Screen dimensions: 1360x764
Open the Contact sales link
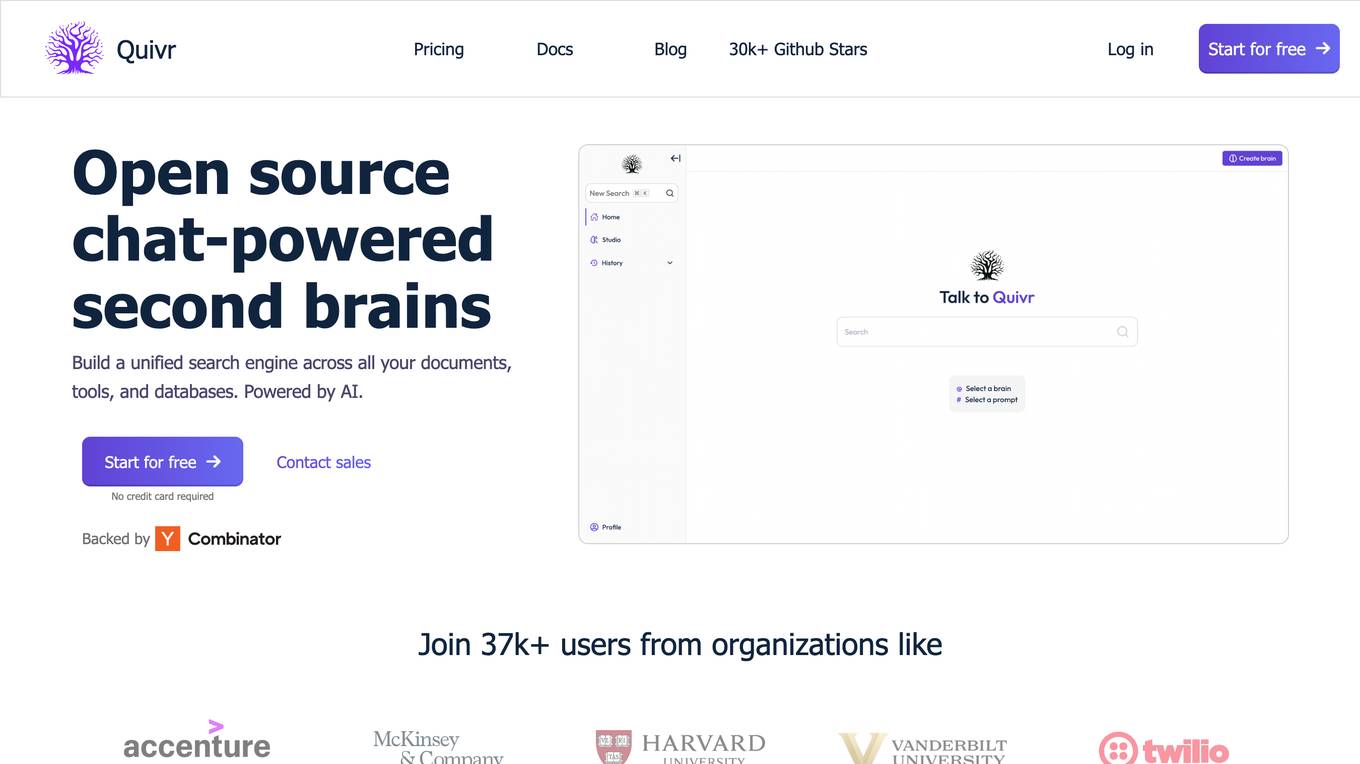[323, 462]
